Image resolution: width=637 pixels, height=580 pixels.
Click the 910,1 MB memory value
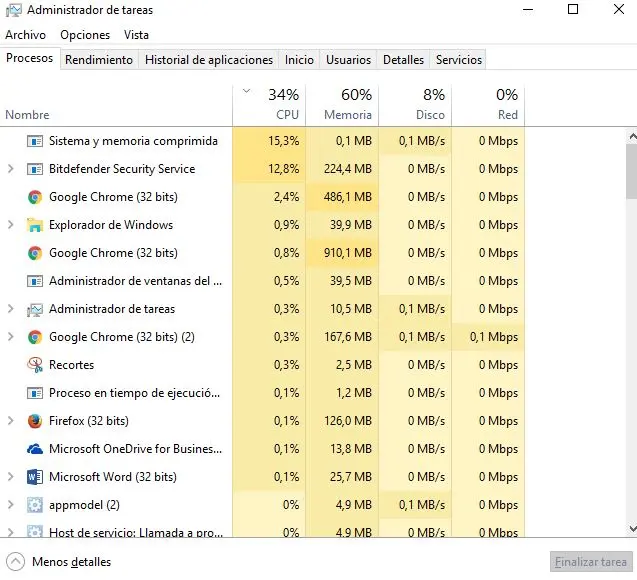348,253
